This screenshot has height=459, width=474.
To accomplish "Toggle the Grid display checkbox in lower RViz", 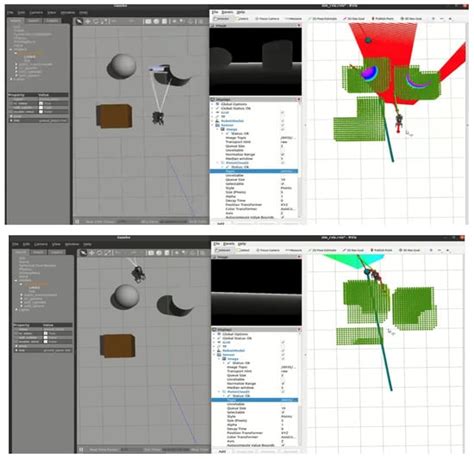I will [x=283, y=342].
